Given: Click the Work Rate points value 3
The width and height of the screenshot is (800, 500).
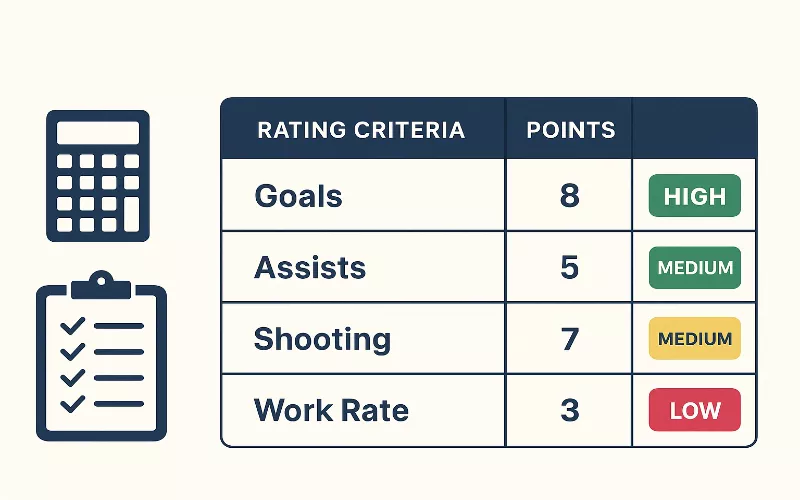Looking at the screenshot, I should [570, 410].
